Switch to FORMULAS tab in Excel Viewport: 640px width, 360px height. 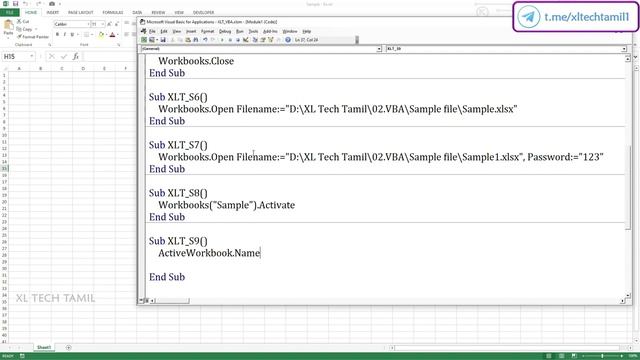[113, 13]
